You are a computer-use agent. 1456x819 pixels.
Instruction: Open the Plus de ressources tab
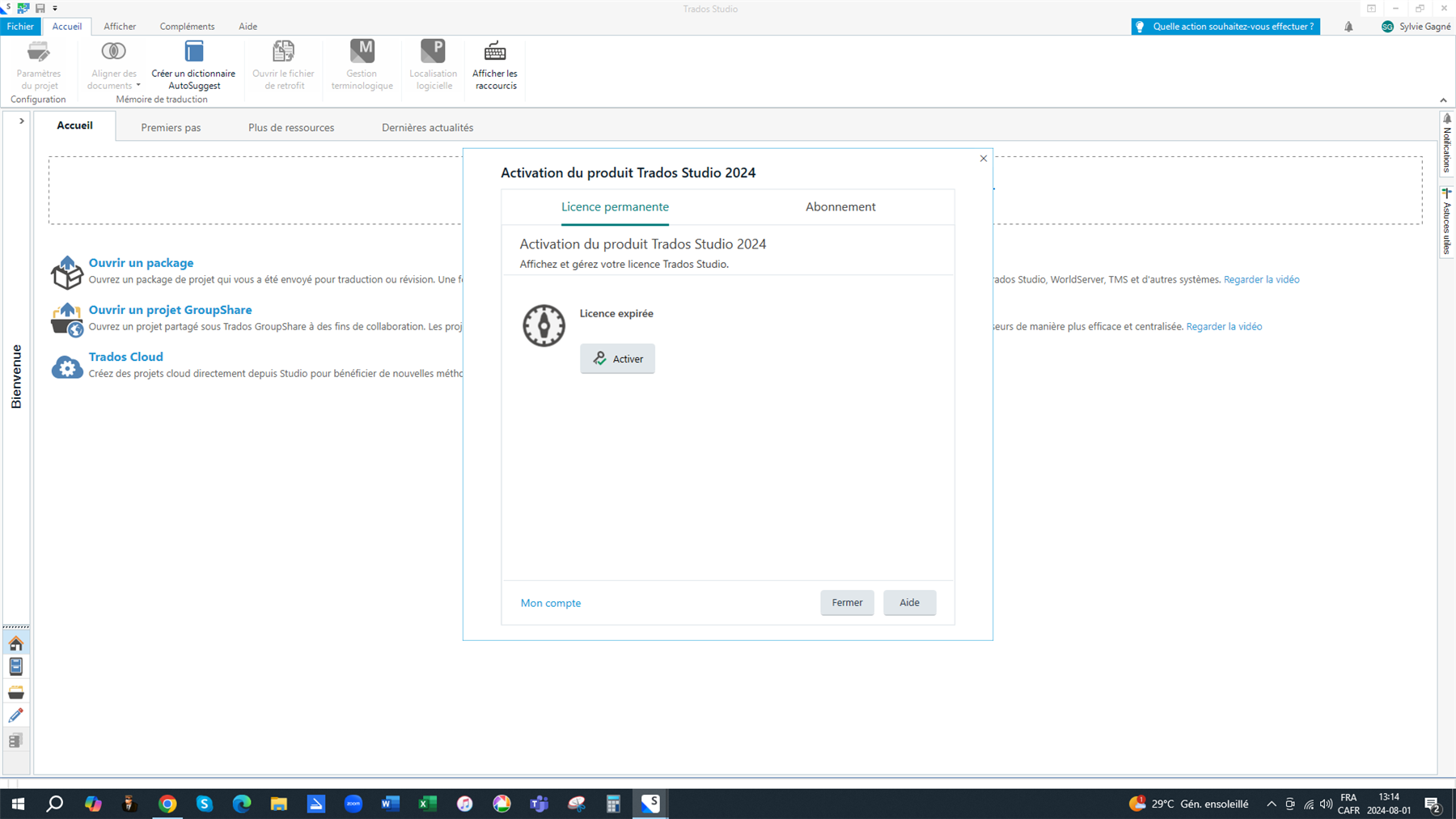(x=291, y=128)
